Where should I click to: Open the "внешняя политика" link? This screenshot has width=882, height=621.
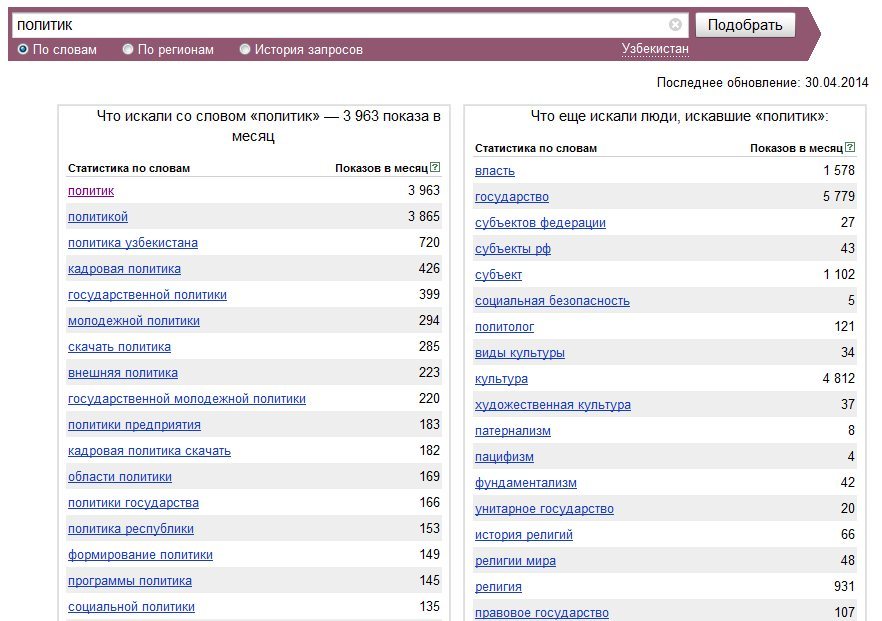[x=123, y=372]
